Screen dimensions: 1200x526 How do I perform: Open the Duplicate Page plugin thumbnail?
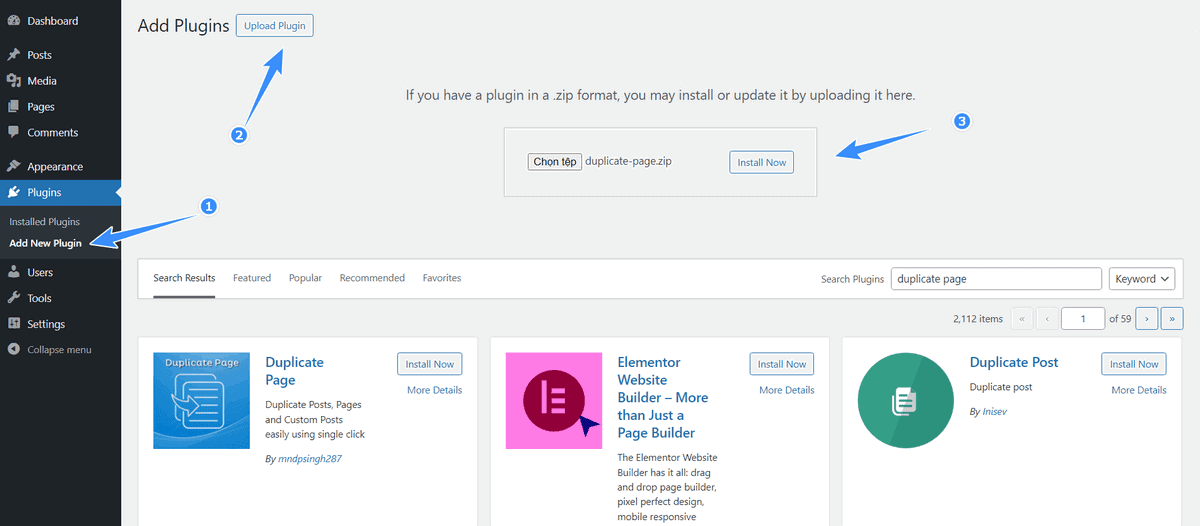click(x=201, y=400)
